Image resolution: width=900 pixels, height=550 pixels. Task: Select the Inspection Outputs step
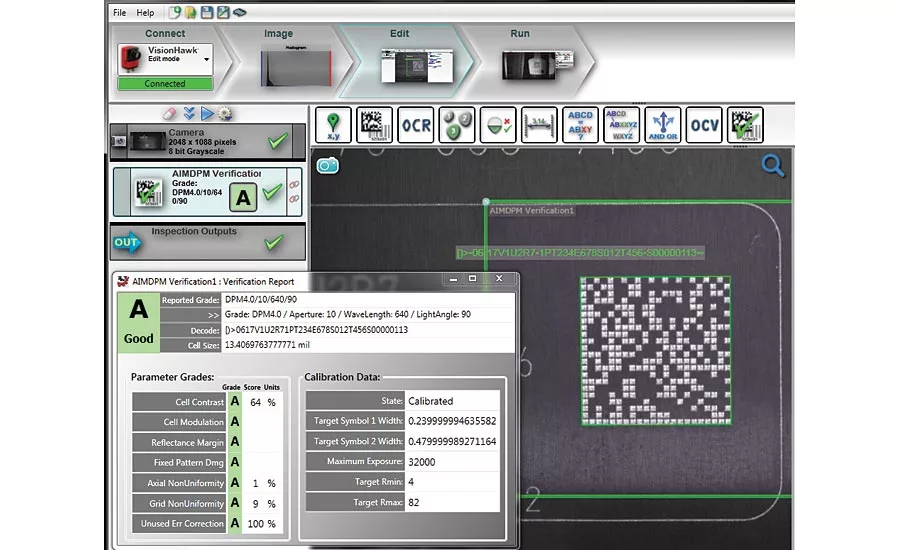[207, 242]
